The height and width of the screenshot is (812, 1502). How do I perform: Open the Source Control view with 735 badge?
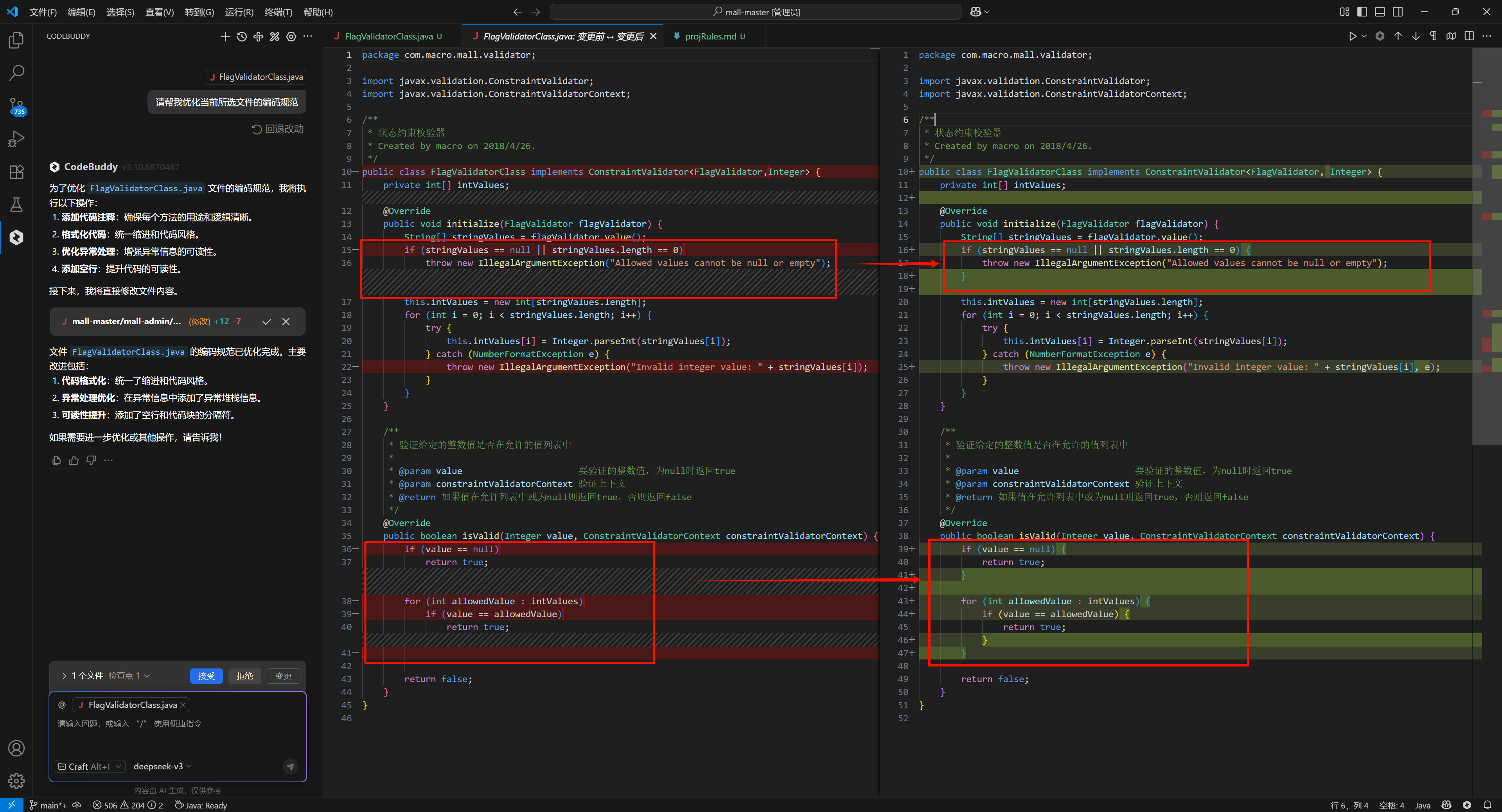pyautogui.click(x=16, y=106)
